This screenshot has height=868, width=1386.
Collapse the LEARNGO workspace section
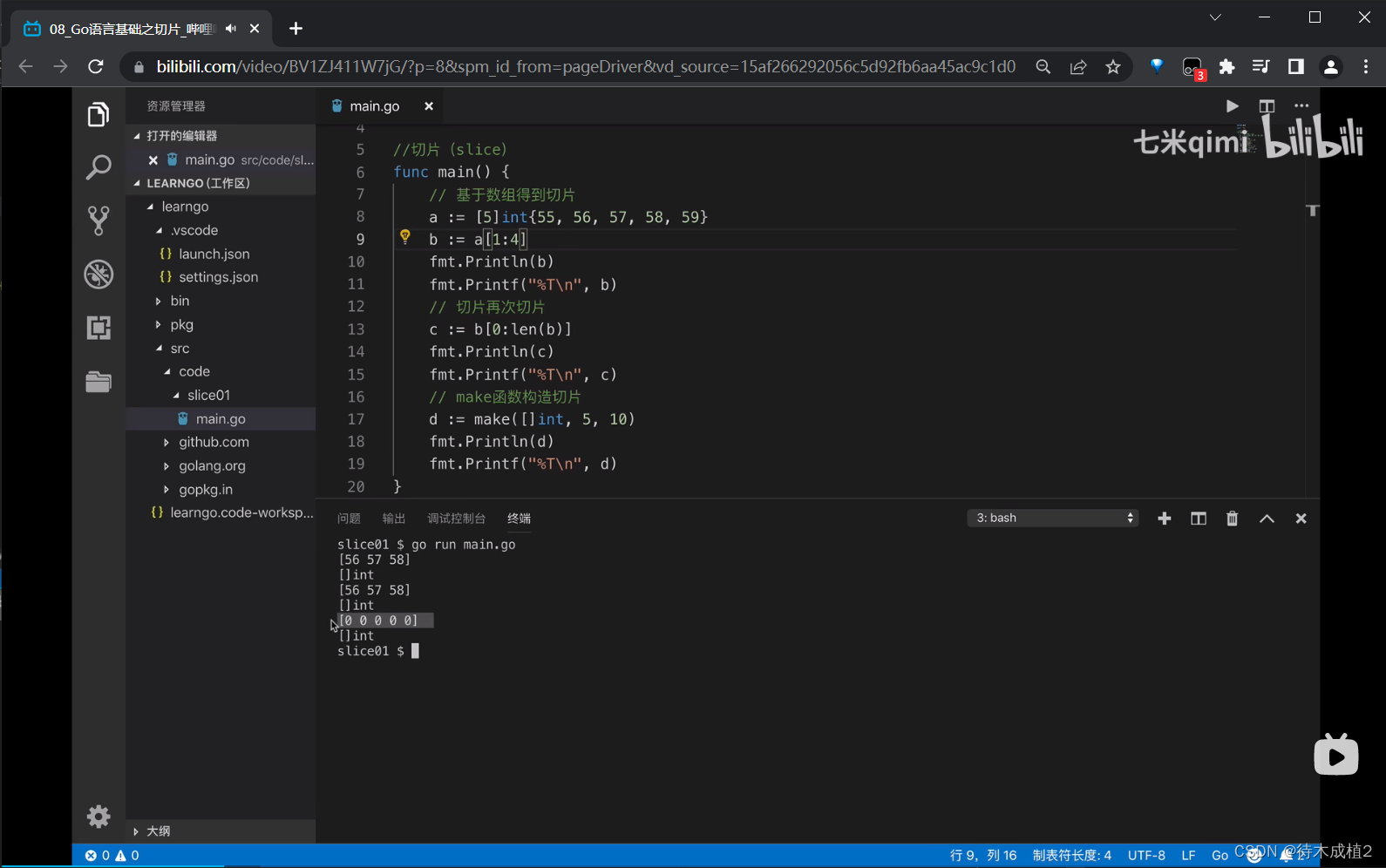click(137, 183)
